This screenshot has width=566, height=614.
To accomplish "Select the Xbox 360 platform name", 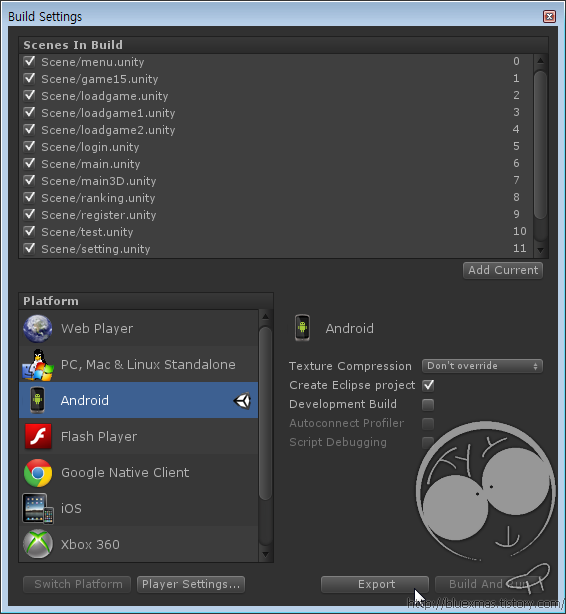I will (90, 544).
